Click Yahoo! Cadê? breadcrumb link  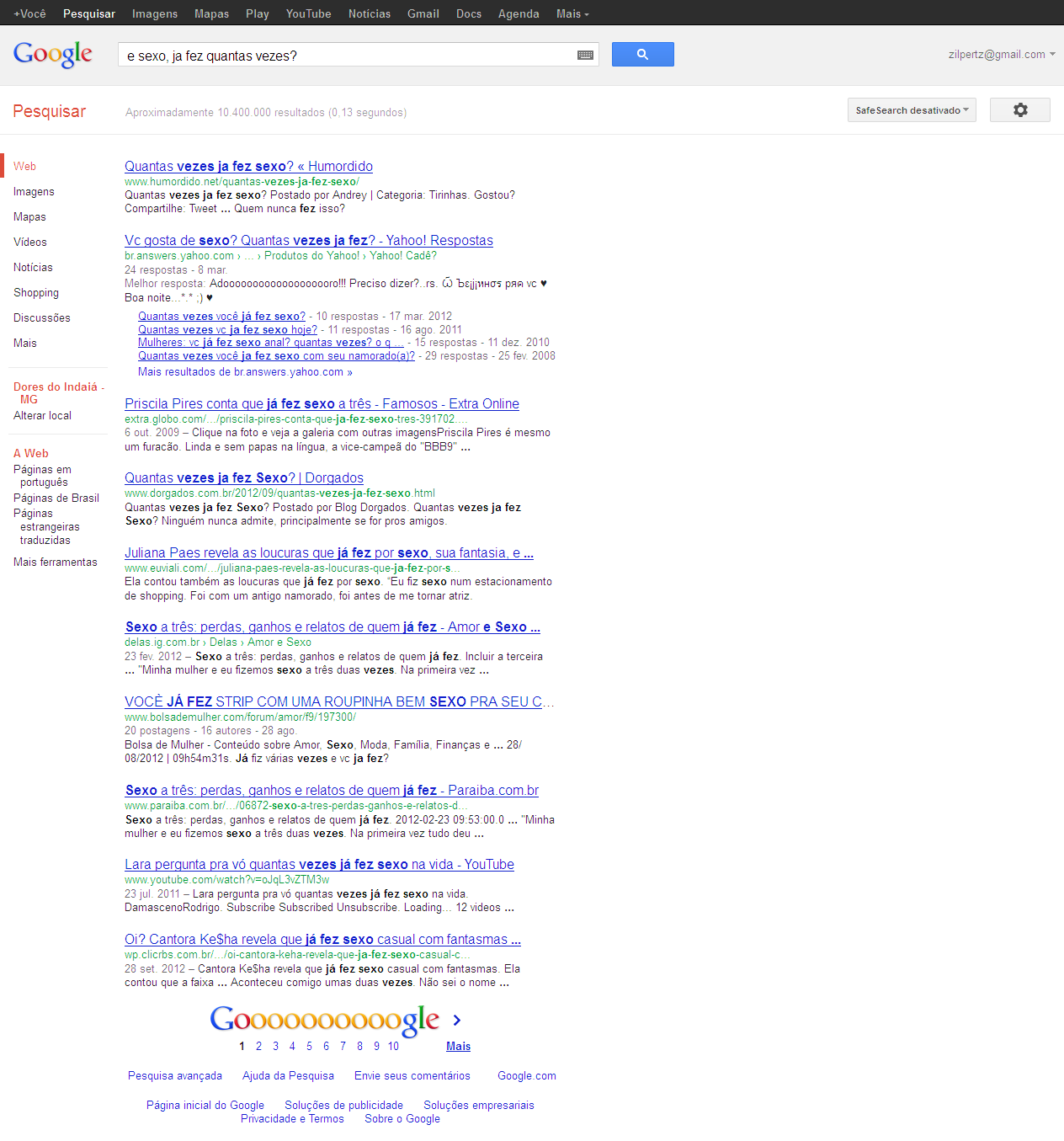point(403,255)
